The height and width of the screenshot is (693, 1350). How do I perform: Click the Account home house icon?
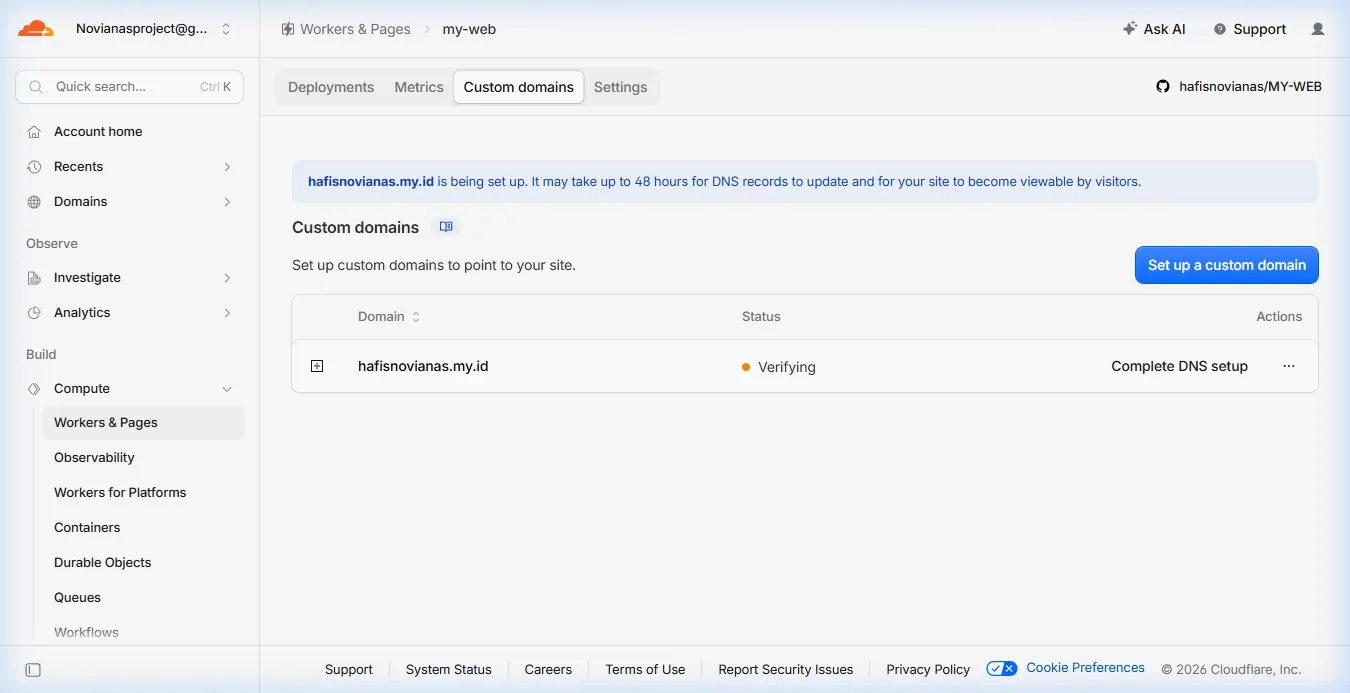34,131
